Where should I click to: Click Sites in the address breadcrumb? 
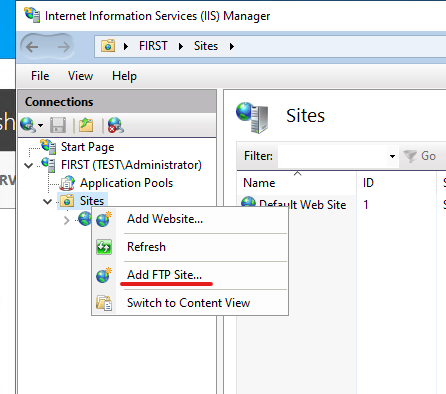pyautogui.click(x=206, y=46)
